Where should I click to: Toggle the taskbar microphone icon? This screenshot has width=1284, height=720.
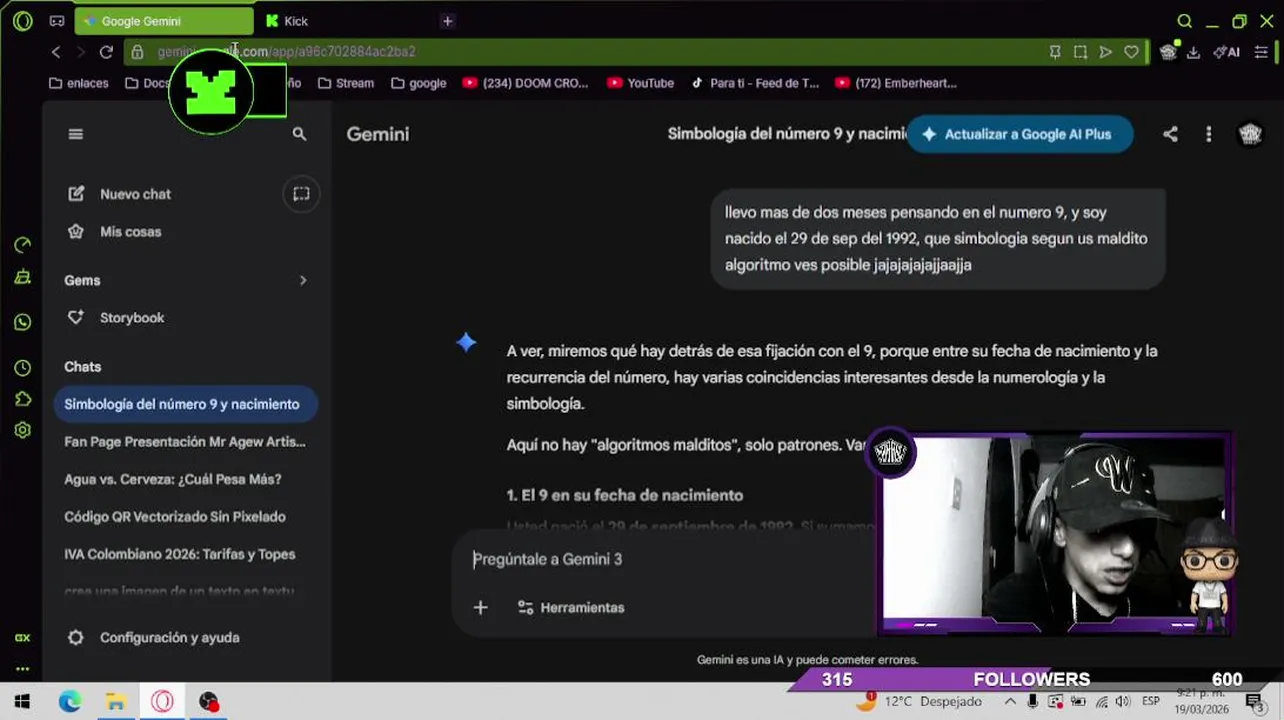1033,702
